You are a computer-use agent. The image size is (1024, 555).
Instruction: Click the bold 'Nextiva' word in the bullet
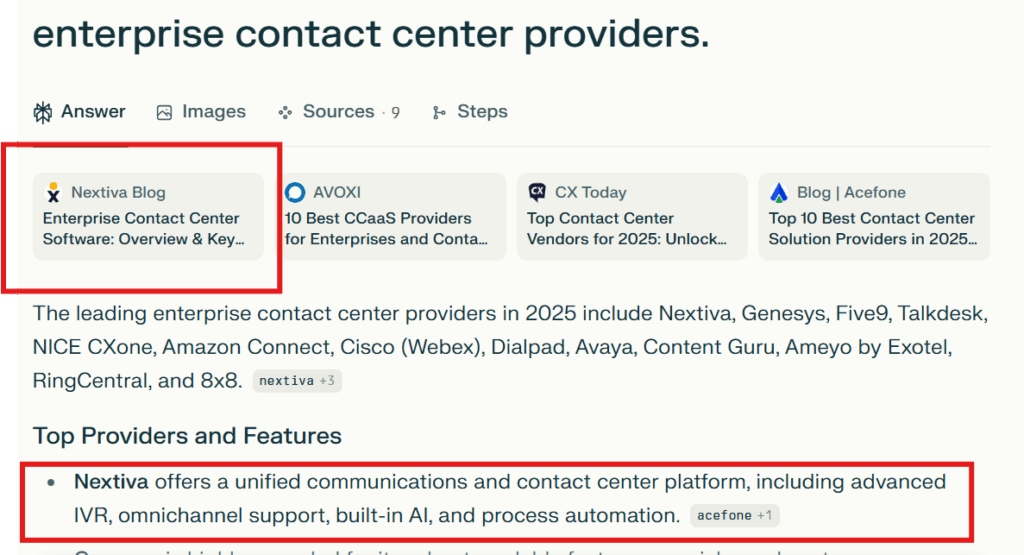click(x=111, y=481)
